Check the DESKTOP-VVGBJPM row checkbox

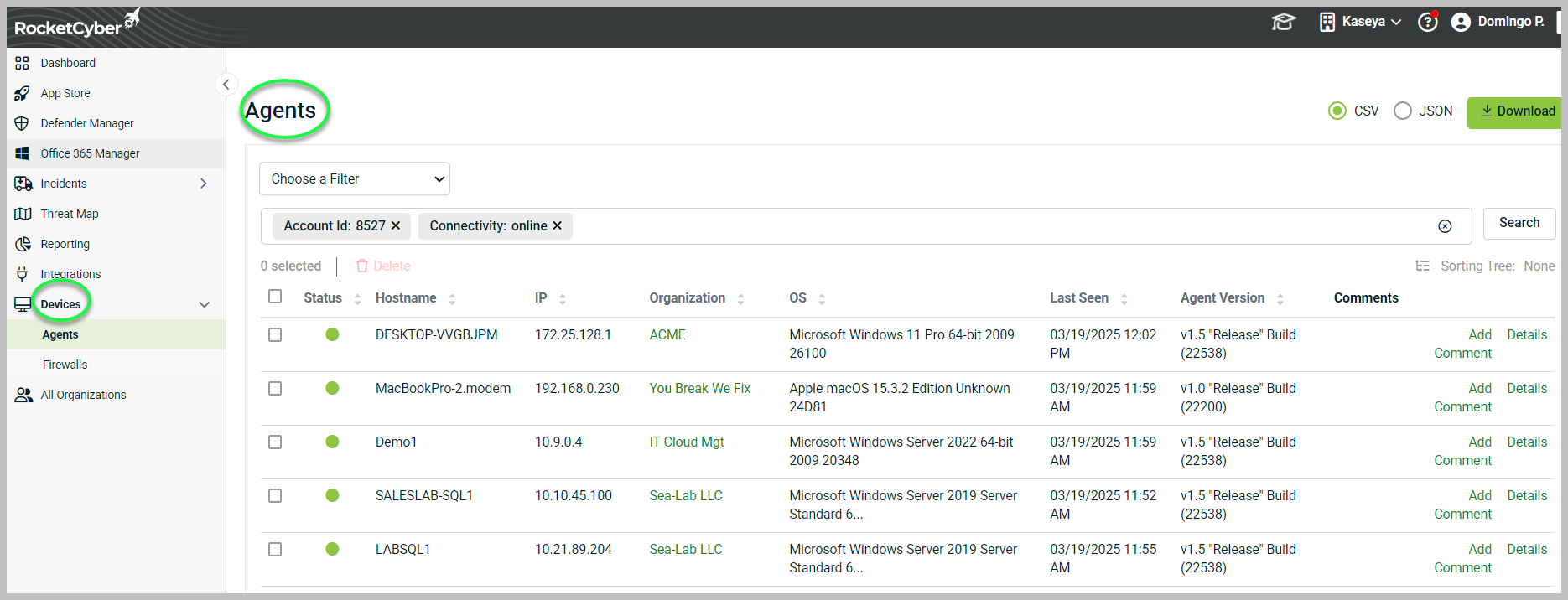(x=275, y=334)
